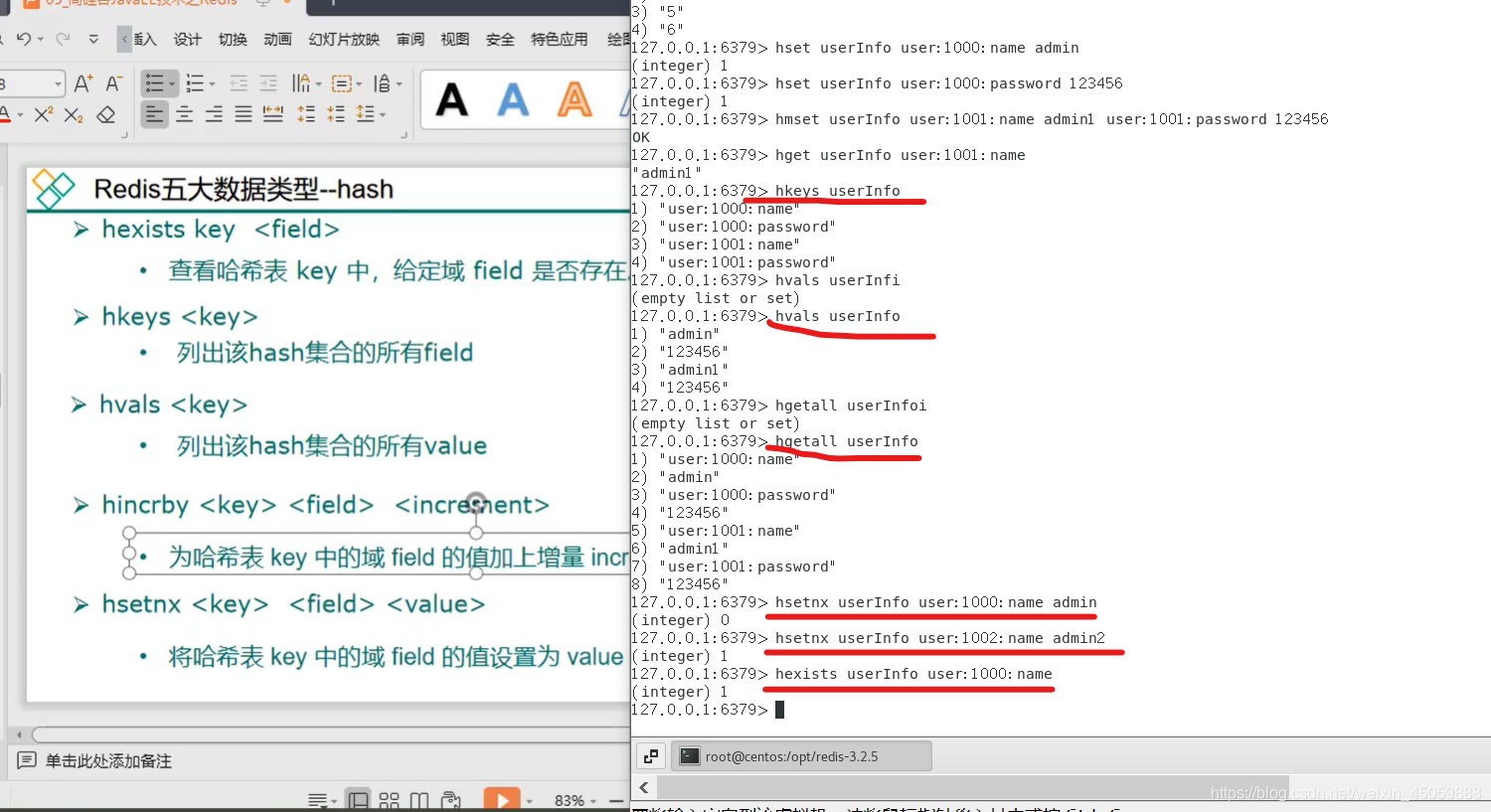This screenshot has height=812, width=1491.
Task: Click increase paragraph spacing icon
Action: pyautogui.click(x=306, y=114)
